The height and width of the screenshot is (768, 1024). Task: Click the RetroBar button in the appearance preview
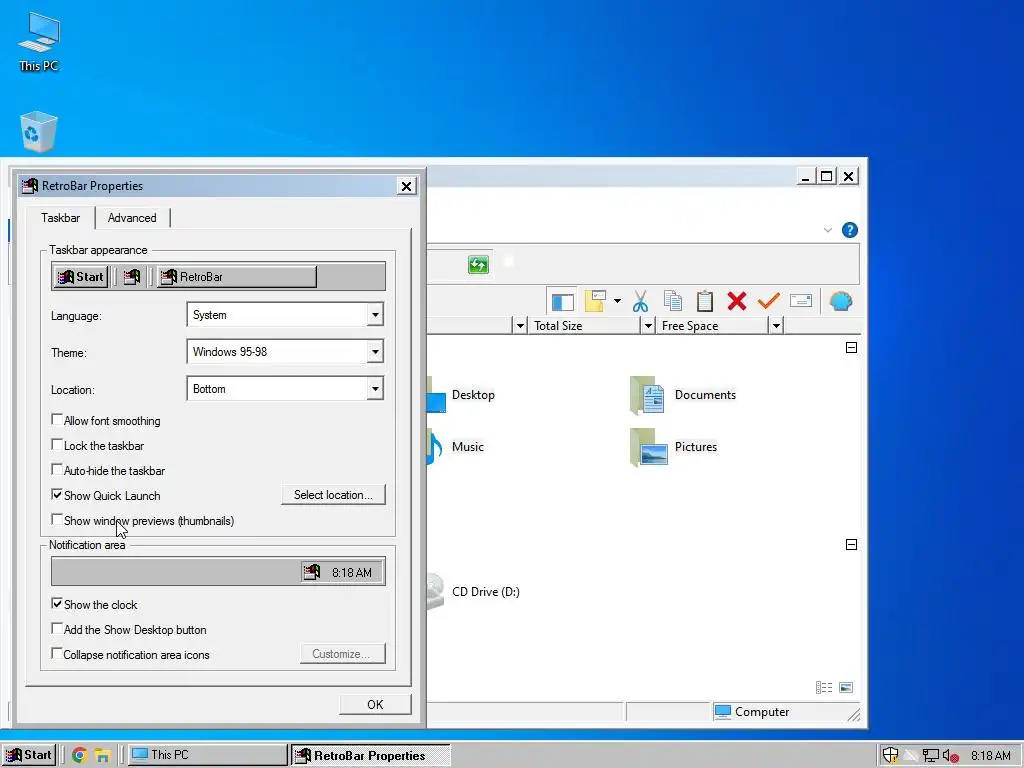(x=236, y=277)
